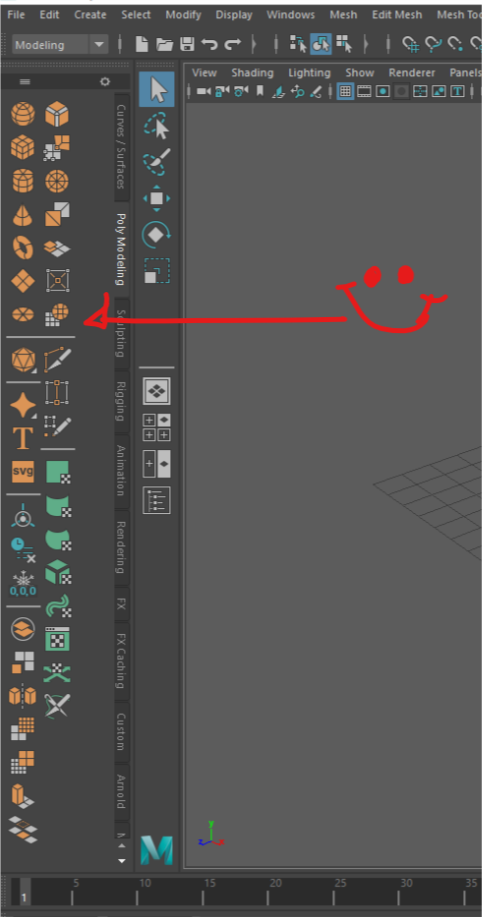Activate the Rotate tool

[x=156, y=235]
